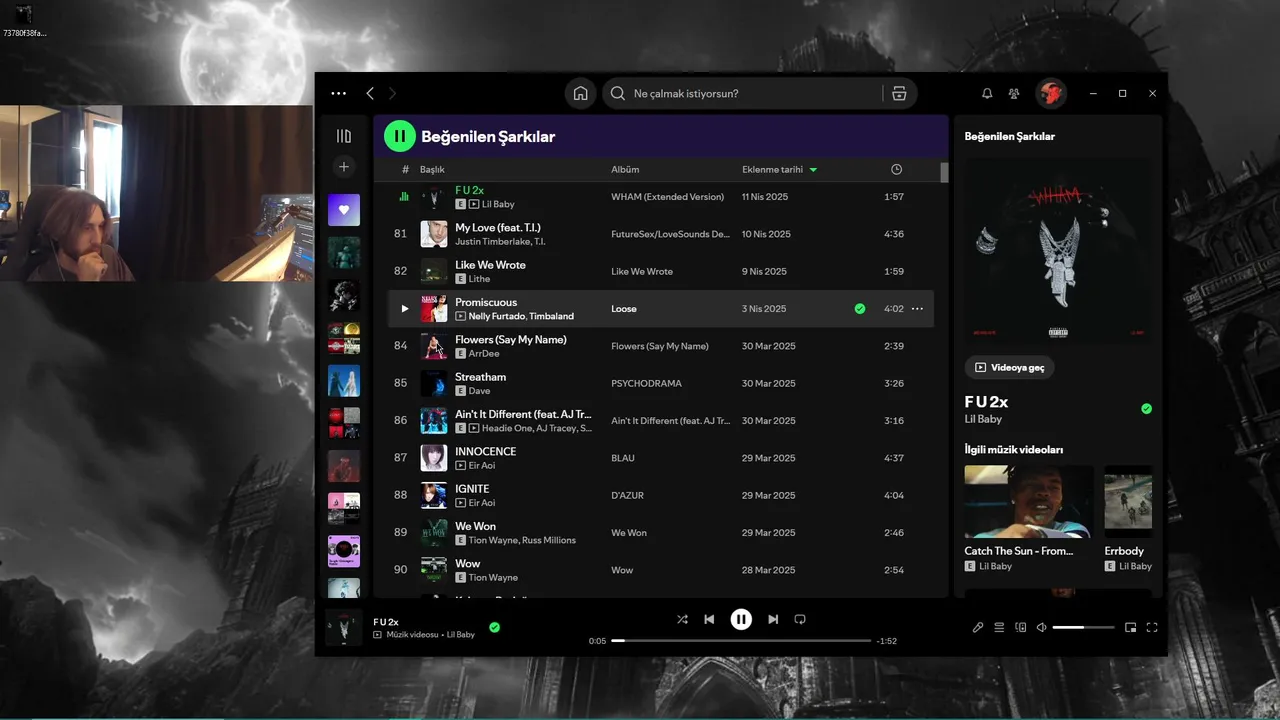Open the three-dot app menu
The height and width of the screenshot is (720, 1280).
click(x=338, y=93)
